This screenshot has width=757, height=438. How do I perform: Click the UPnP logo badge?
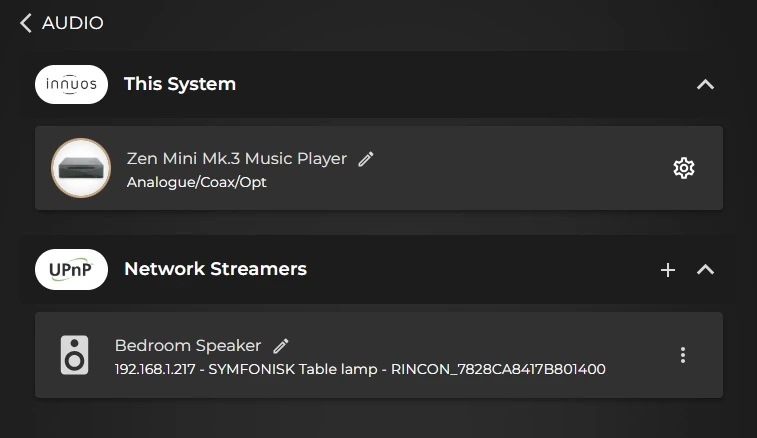point(71,269)
